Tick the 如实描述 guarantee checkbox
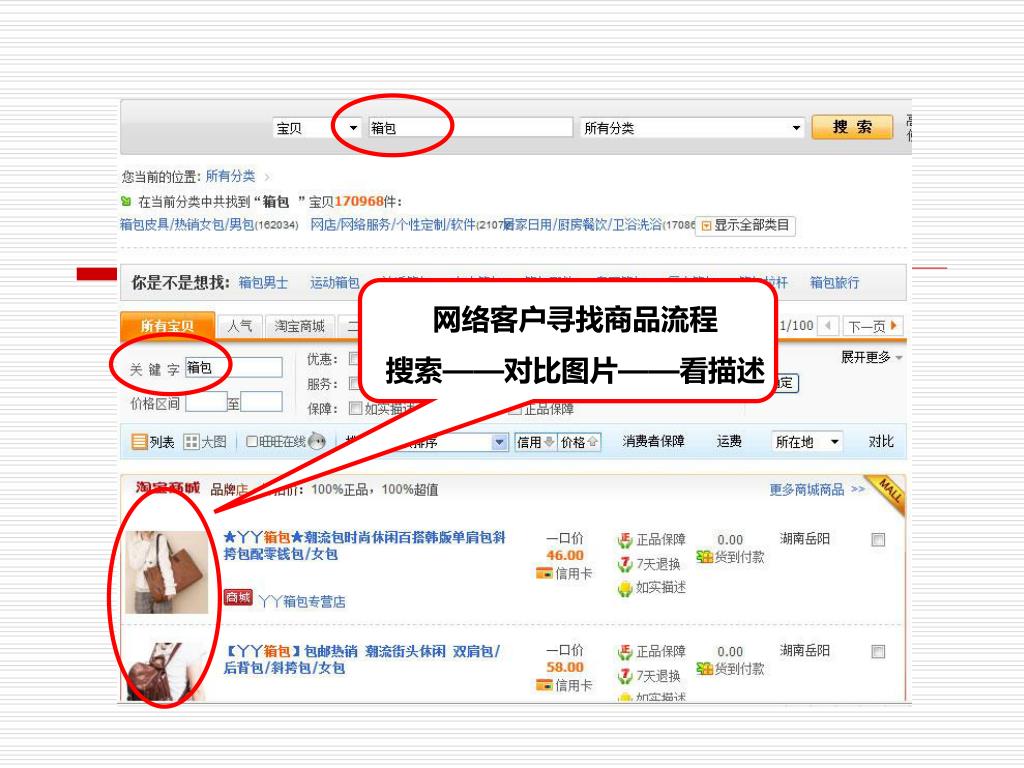The height and width of the screenshot is (768, 1024). click(356, 409)
